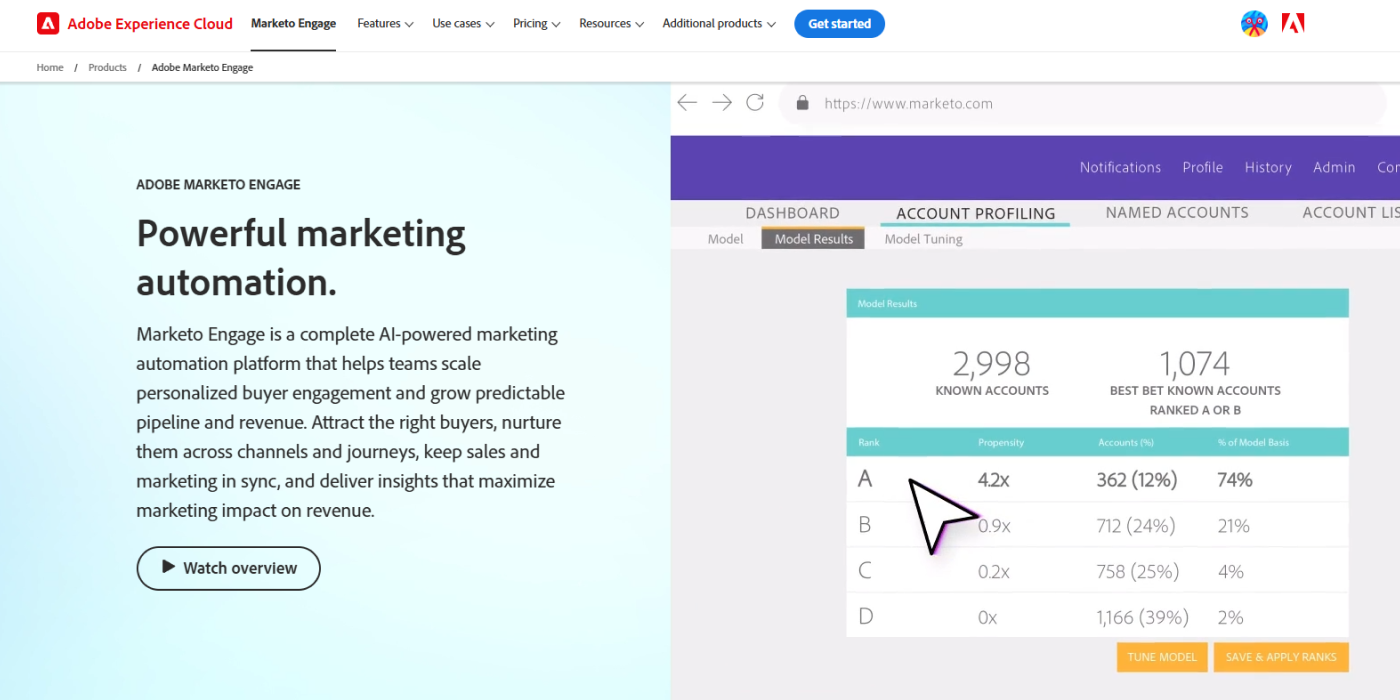Click the red Adobe logo icon
1400x700 pixels.
point(1293,23)
